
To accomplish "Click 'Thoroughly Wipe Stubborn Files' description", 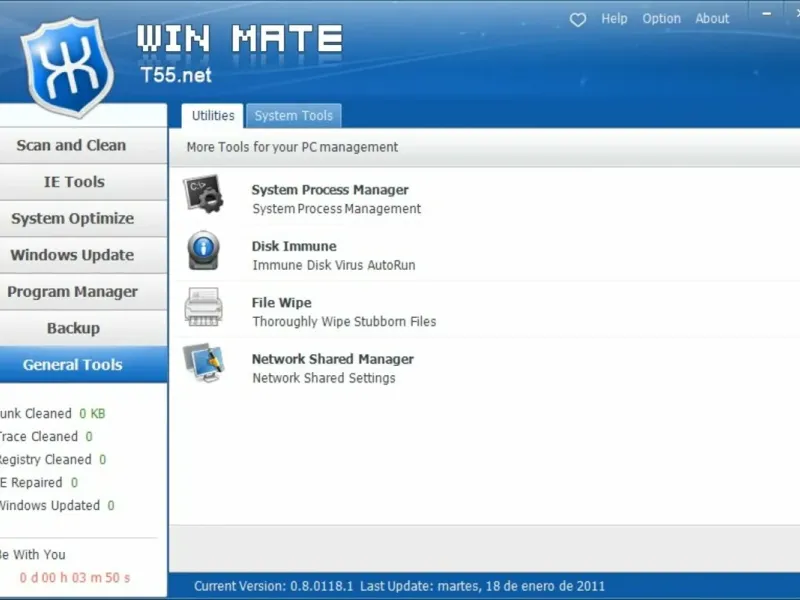I will coord(344,321).
